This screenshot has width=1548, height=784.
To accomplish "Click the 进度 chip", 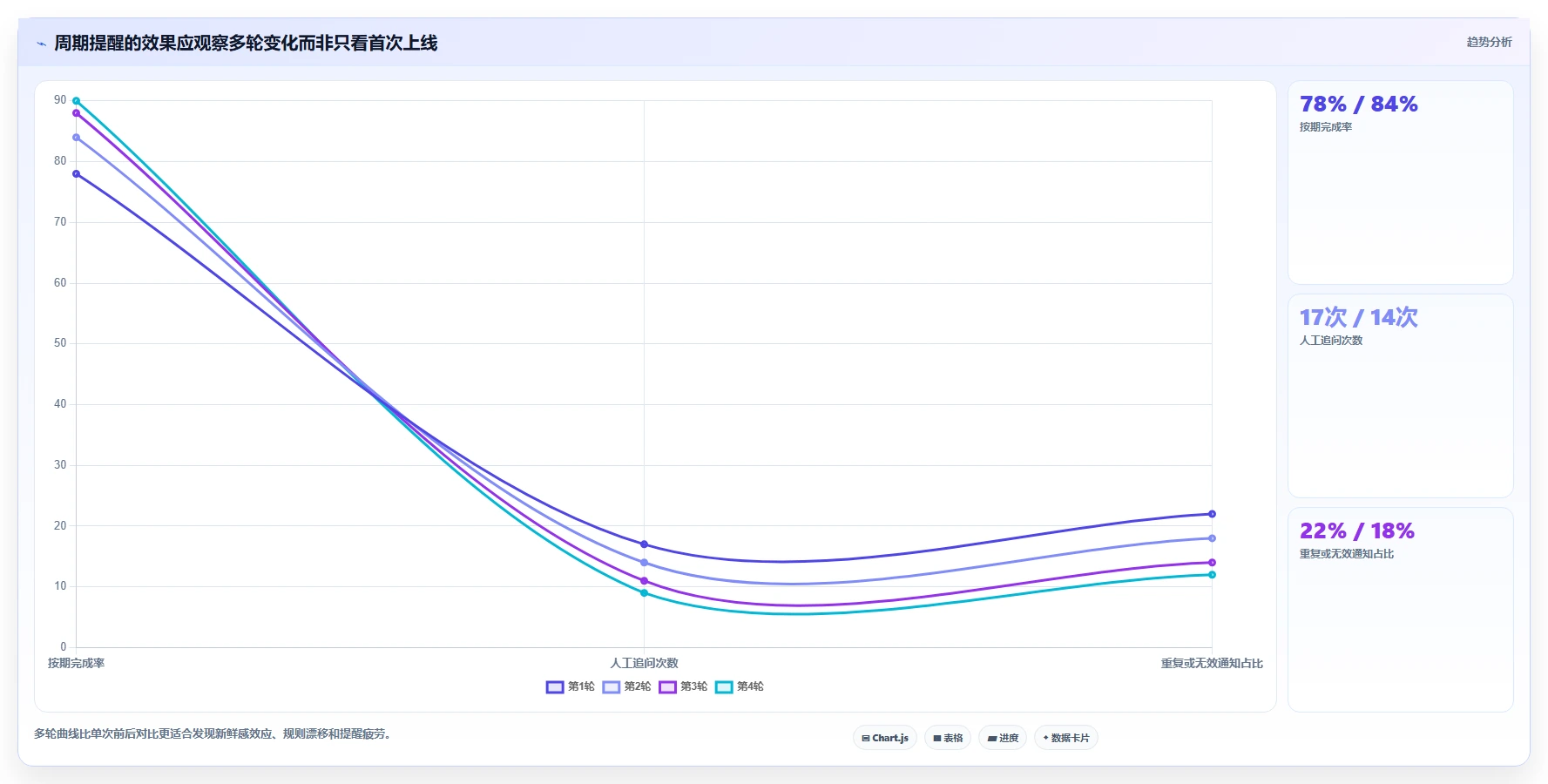I will click(1003, 738).
